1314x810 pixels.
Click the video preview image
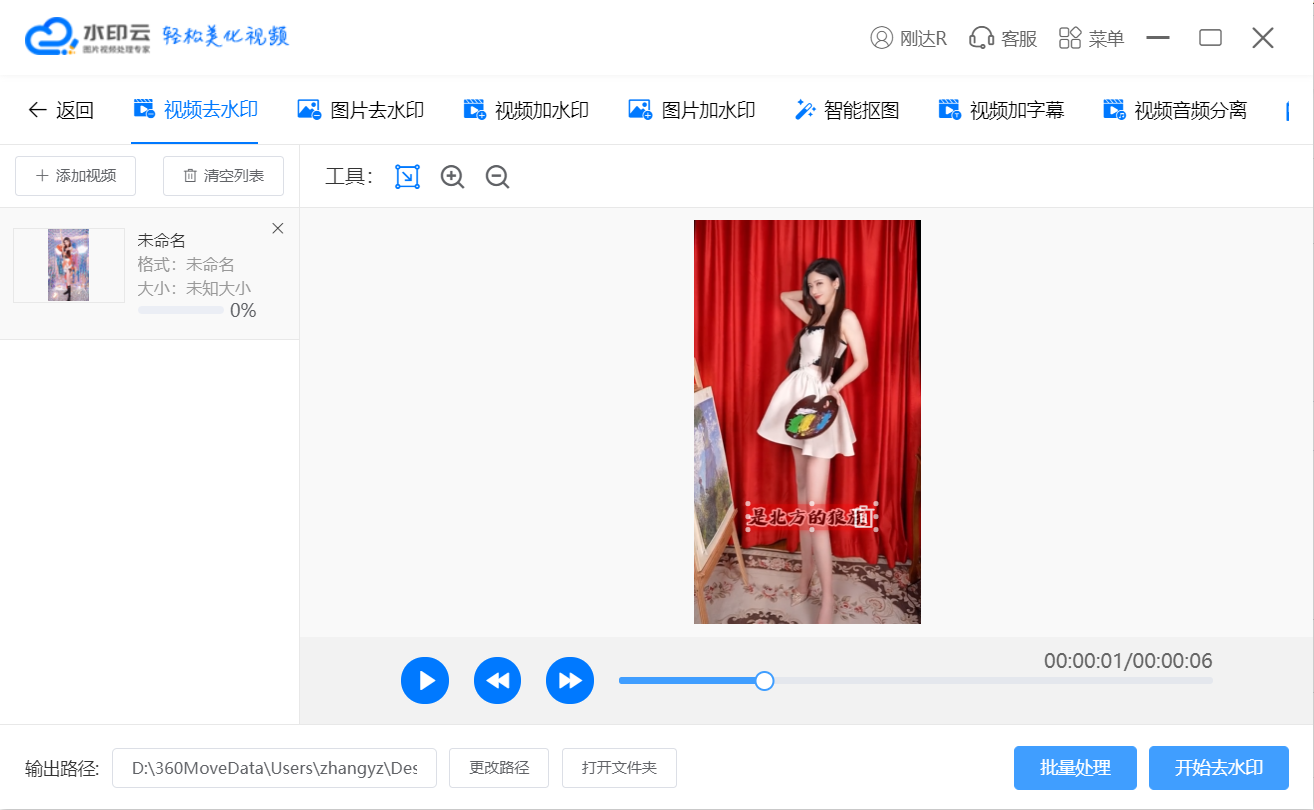807,422
